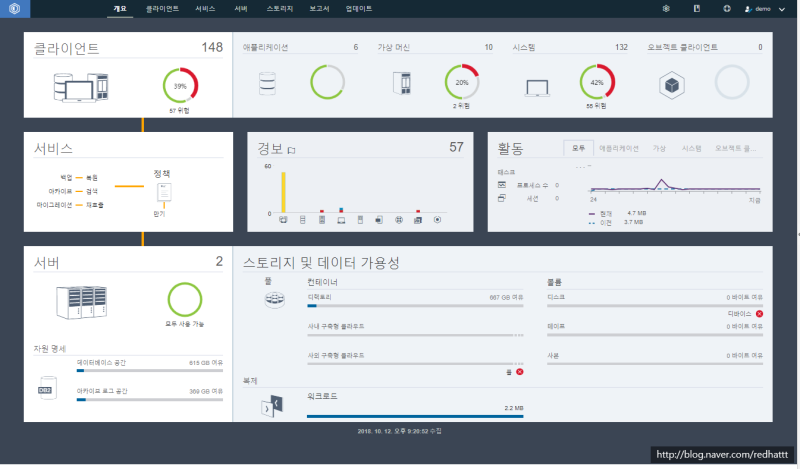
Task: Click the 오브젝트 클라이언트 cube icon
Action: 671,85
